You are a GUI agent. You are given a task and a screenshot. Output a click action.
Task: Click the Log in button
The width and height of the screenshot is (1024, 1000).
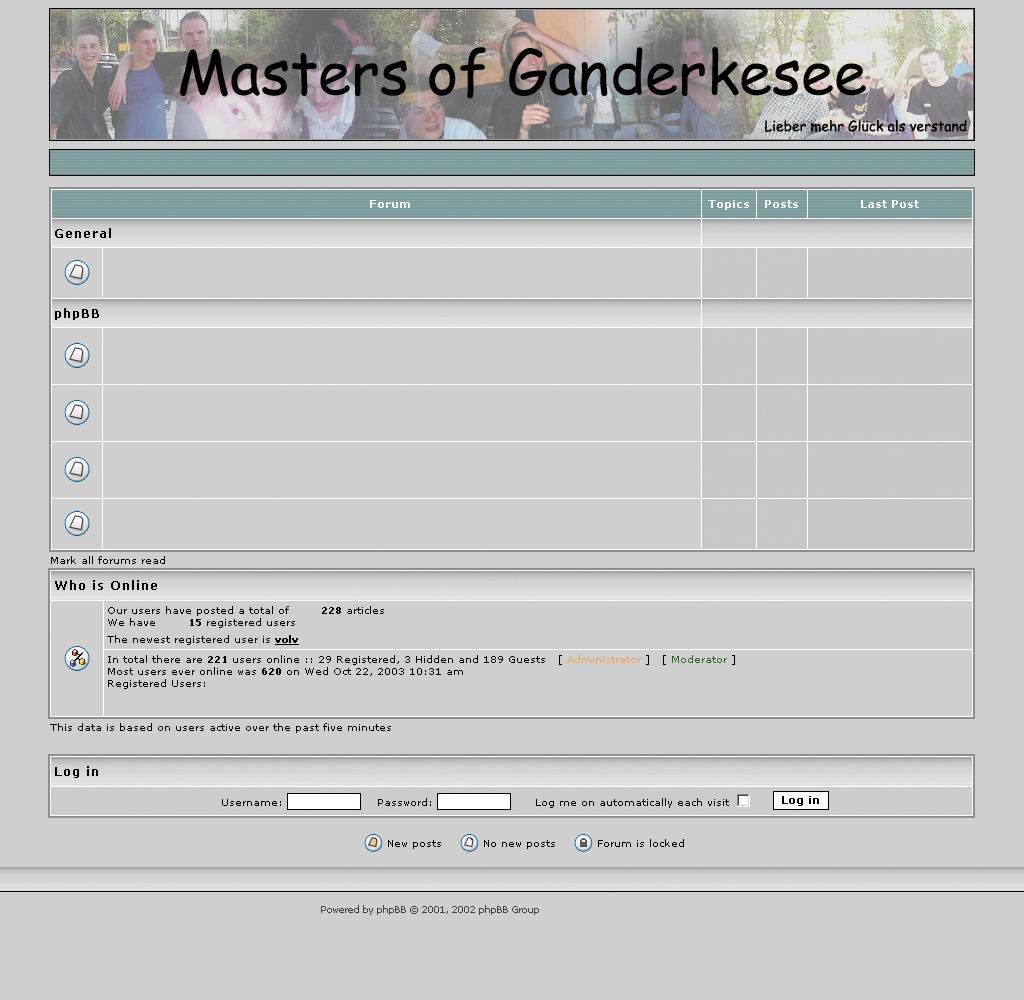click(801, 801)
